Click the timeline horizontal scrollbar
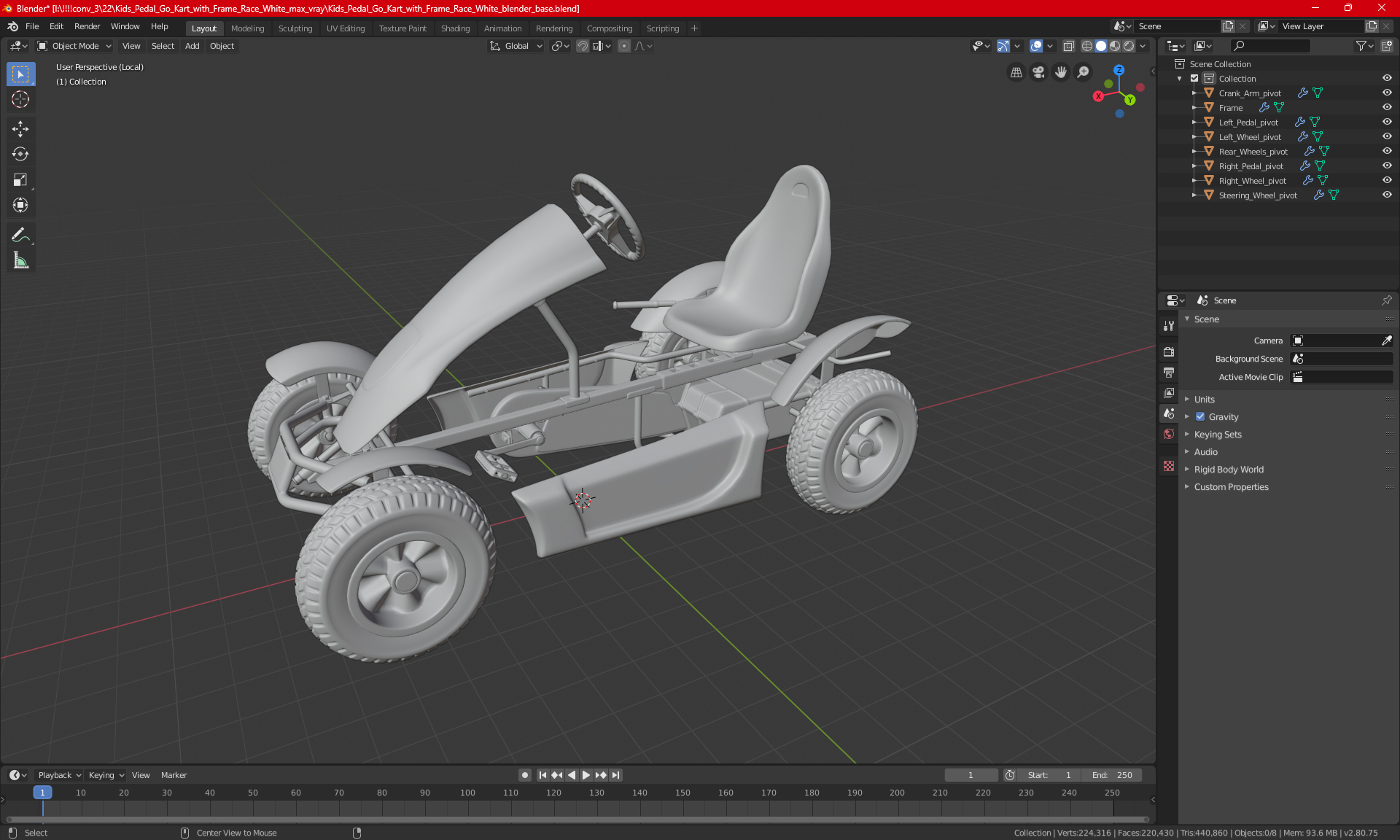This screenshot has width=1400, height=840. click(x=577, y=820)
